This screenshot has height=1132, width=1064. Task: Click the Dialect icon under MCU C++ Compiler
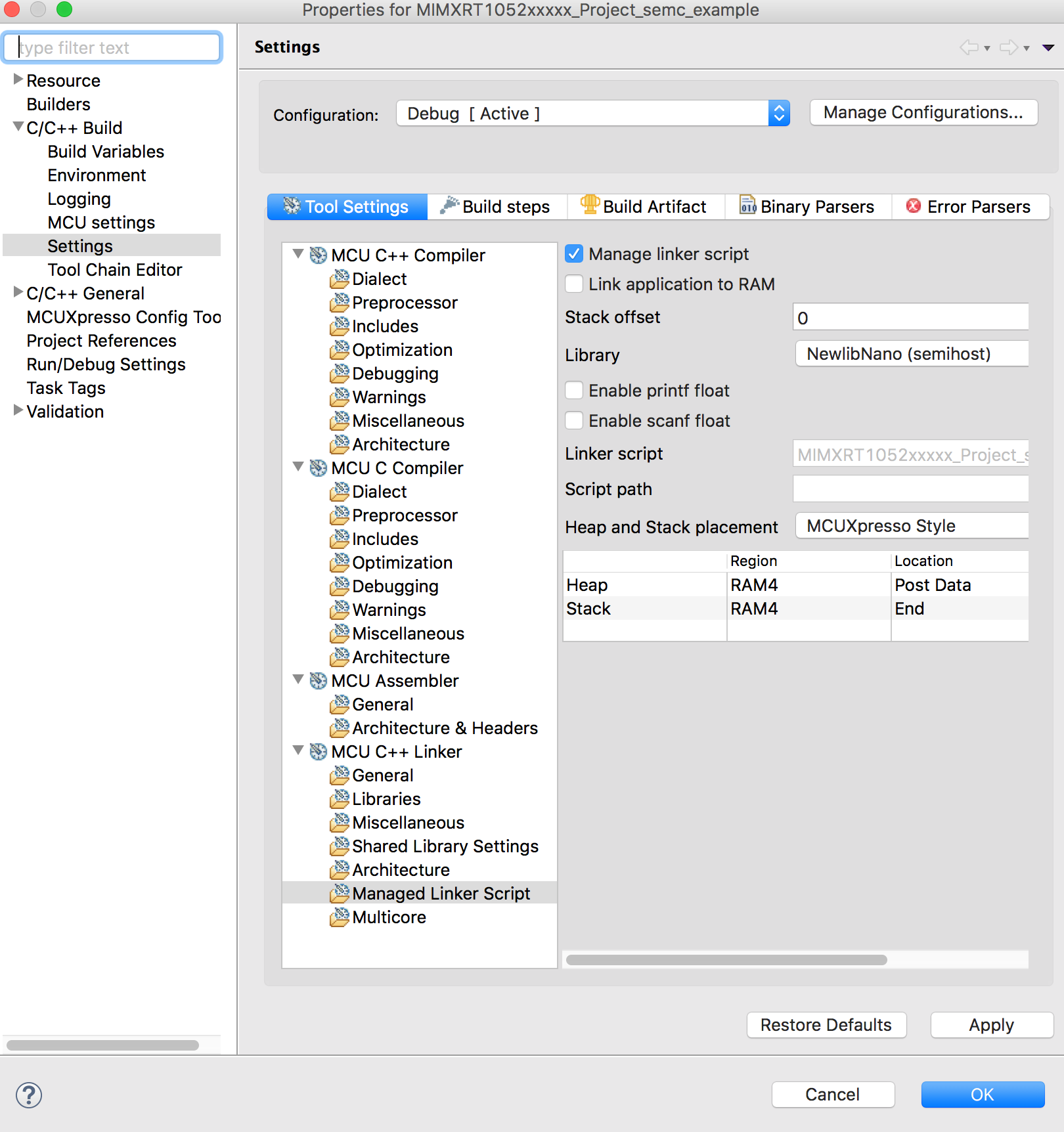[x=340, y=278]
